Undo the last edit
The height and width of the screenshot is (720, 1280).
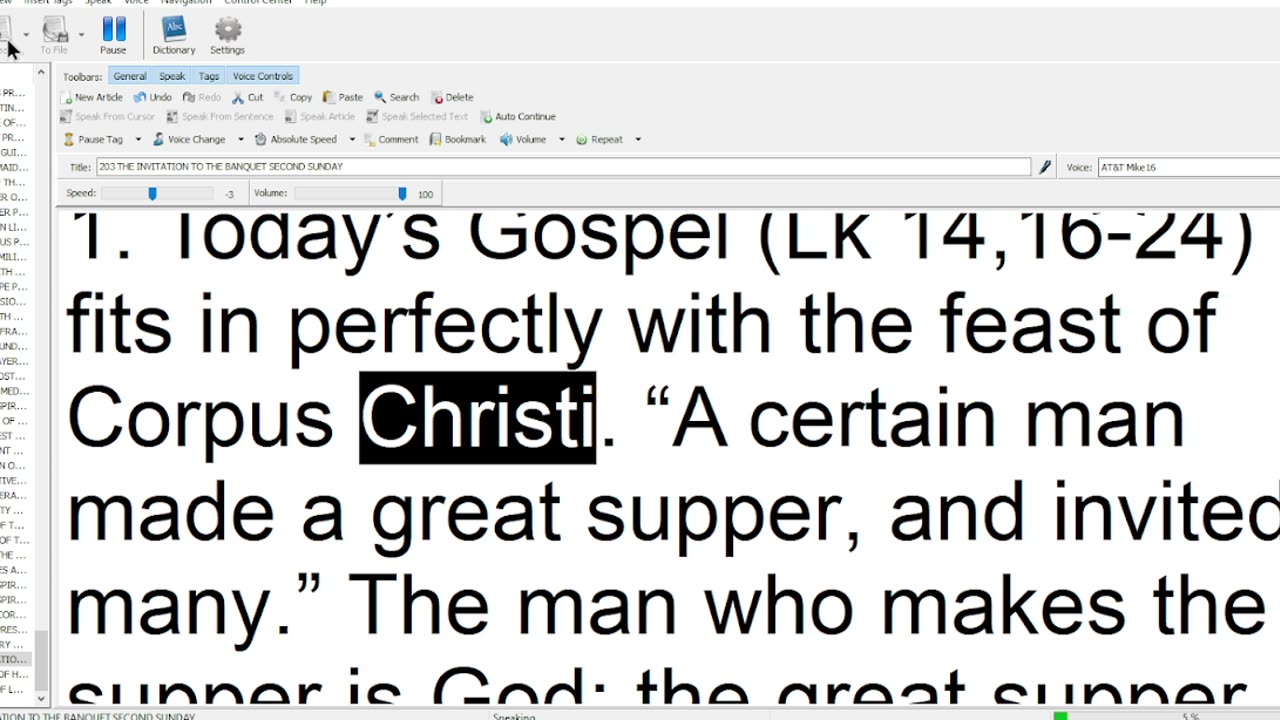(153, 97)
